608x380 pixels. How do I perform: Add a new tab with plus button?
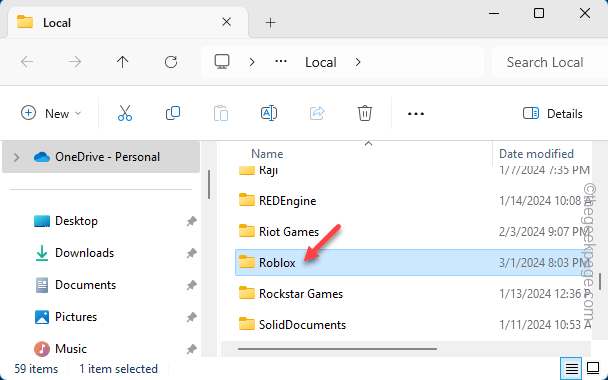tap(271, 22)
